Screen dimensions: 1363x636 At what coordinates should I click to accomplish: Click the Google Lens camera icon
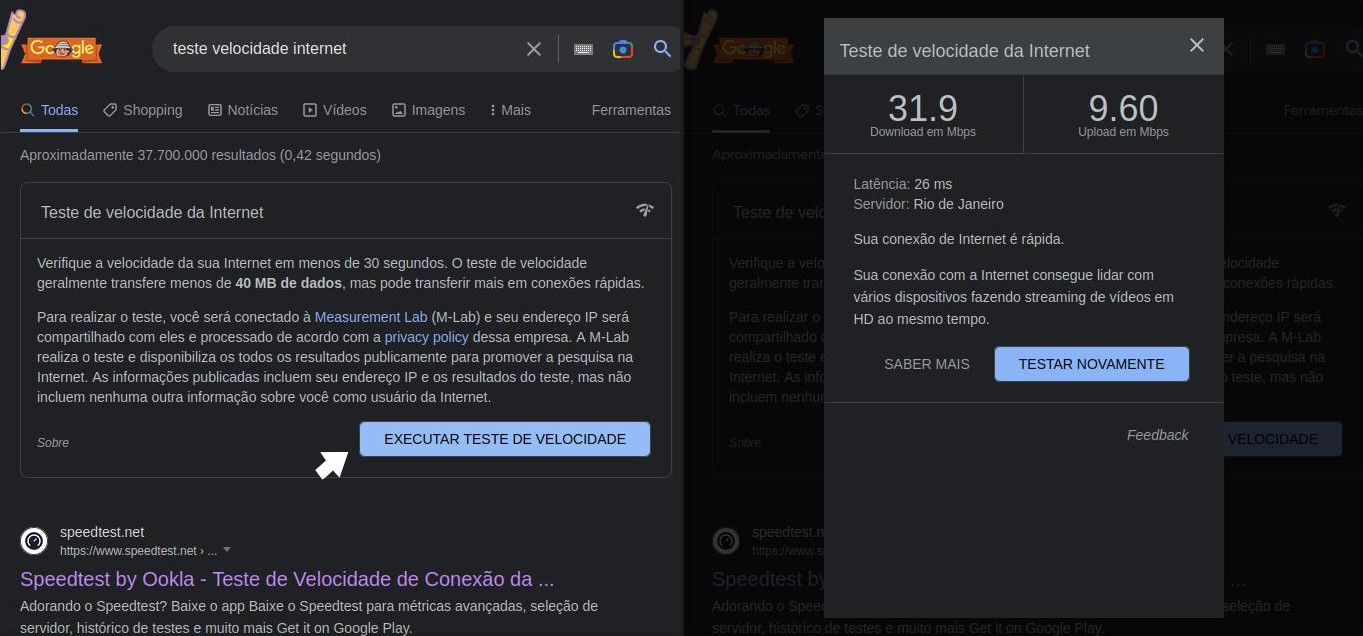point(622,48)
